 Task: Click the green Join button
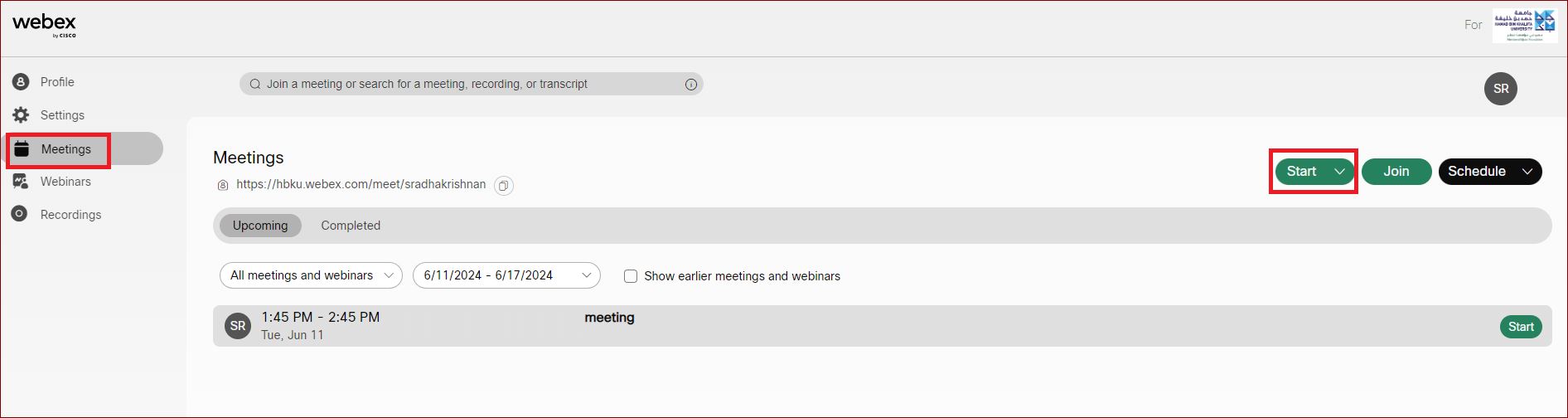click(x=1396, y=172)
